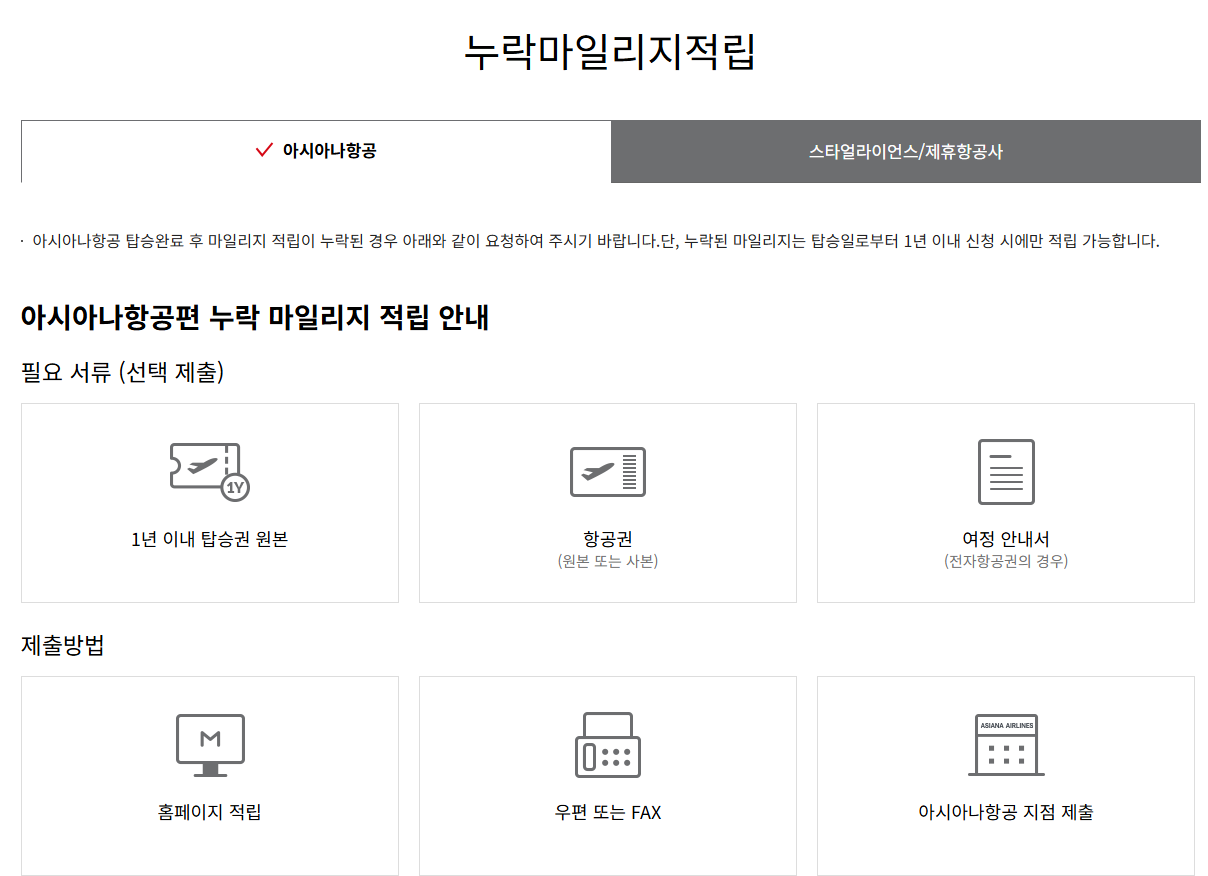Screen dimensions: 1208x876
Task: Click the 항공권 card label
Action: (x=608, y=540)
